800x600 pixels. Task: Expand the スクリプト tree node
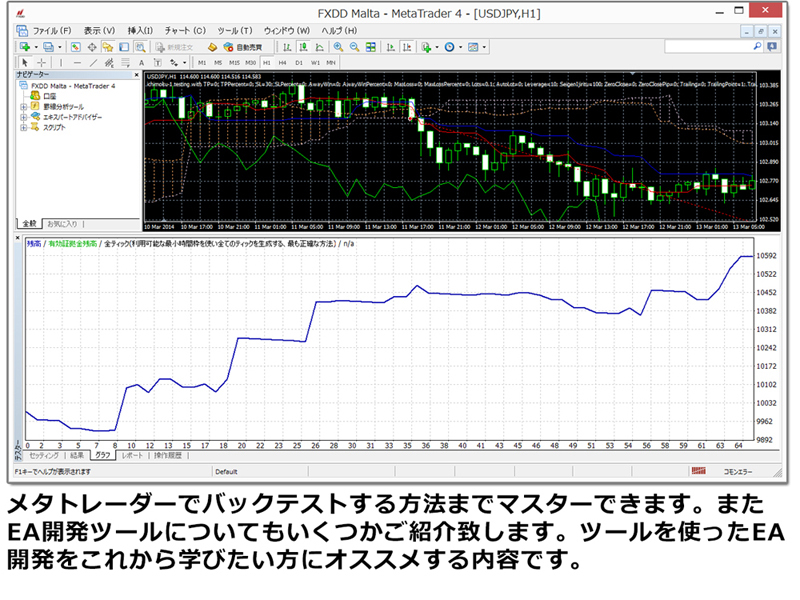pos(23,128)
